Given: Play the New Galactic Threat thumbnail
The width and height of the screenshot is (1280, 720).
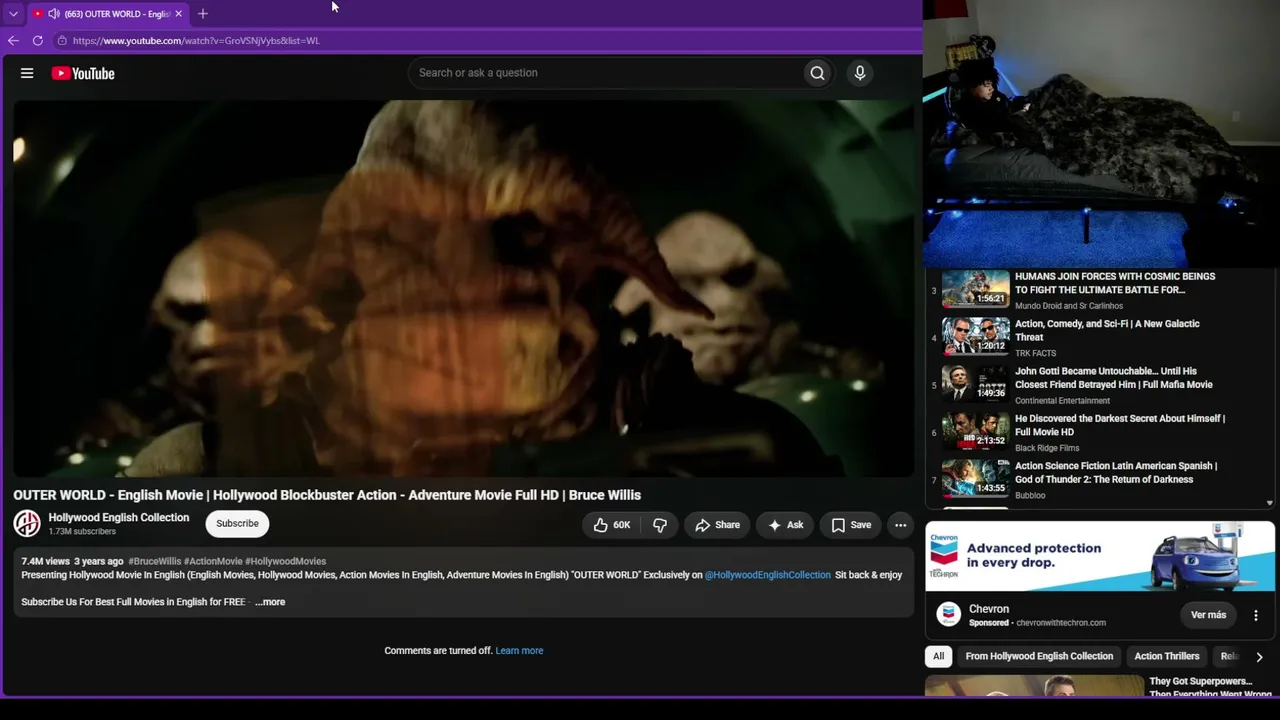Looking at the screenshot, I should (975, 336).
